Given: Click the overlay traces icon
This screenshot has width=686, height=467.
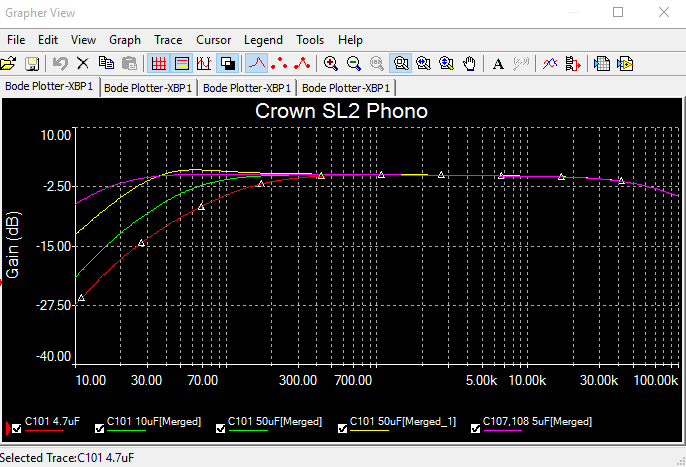Looking at the screenshot, I should coord(550,63).
